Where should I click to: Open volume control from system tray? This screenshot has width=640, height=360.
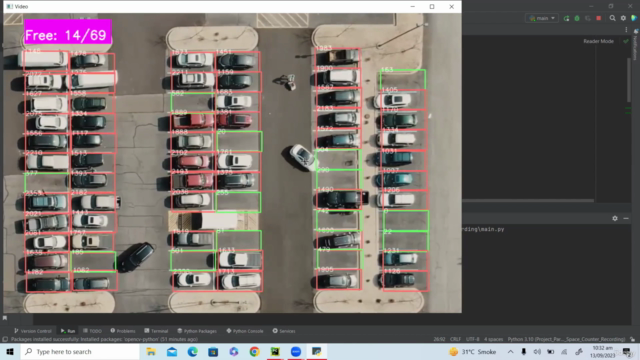pos(537,351)
